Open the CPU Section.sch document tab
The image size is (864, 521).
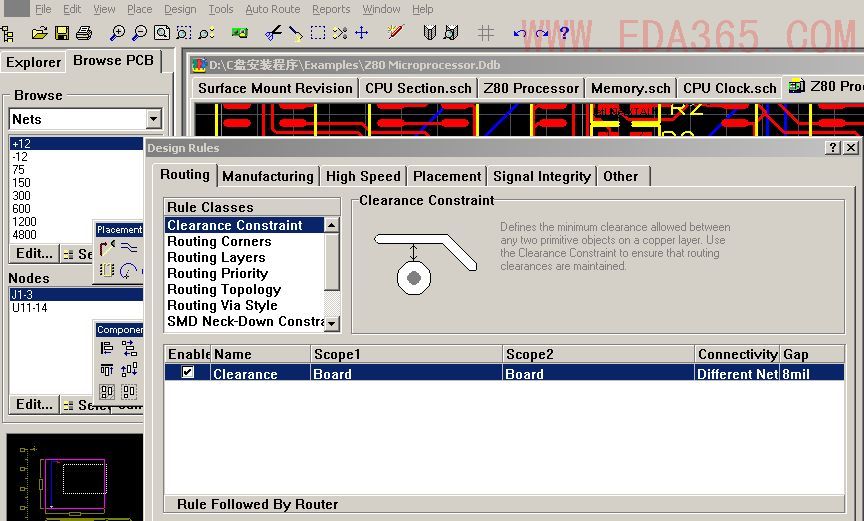pos(418,88)
